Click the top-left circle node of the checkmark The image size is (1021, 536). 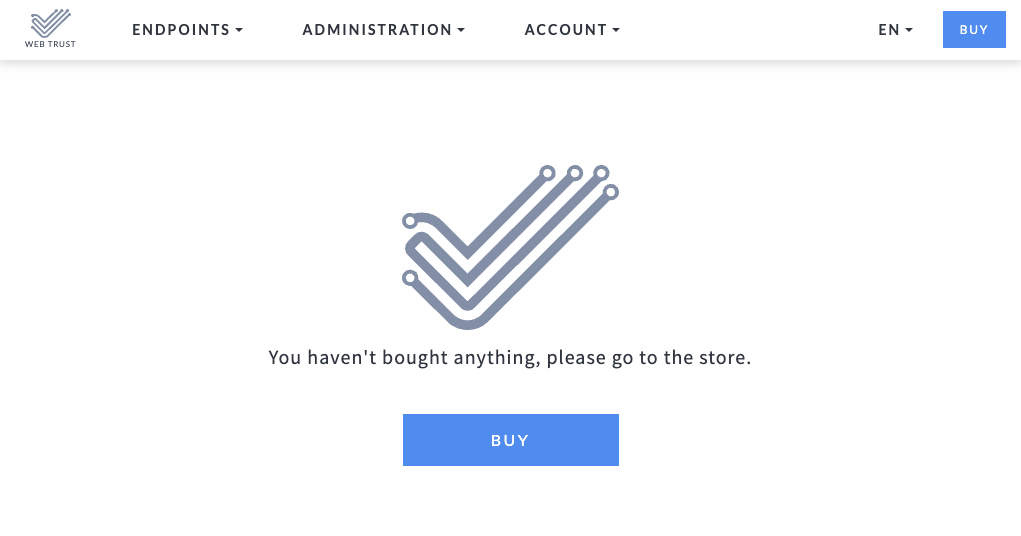click(x=409, y=221)
